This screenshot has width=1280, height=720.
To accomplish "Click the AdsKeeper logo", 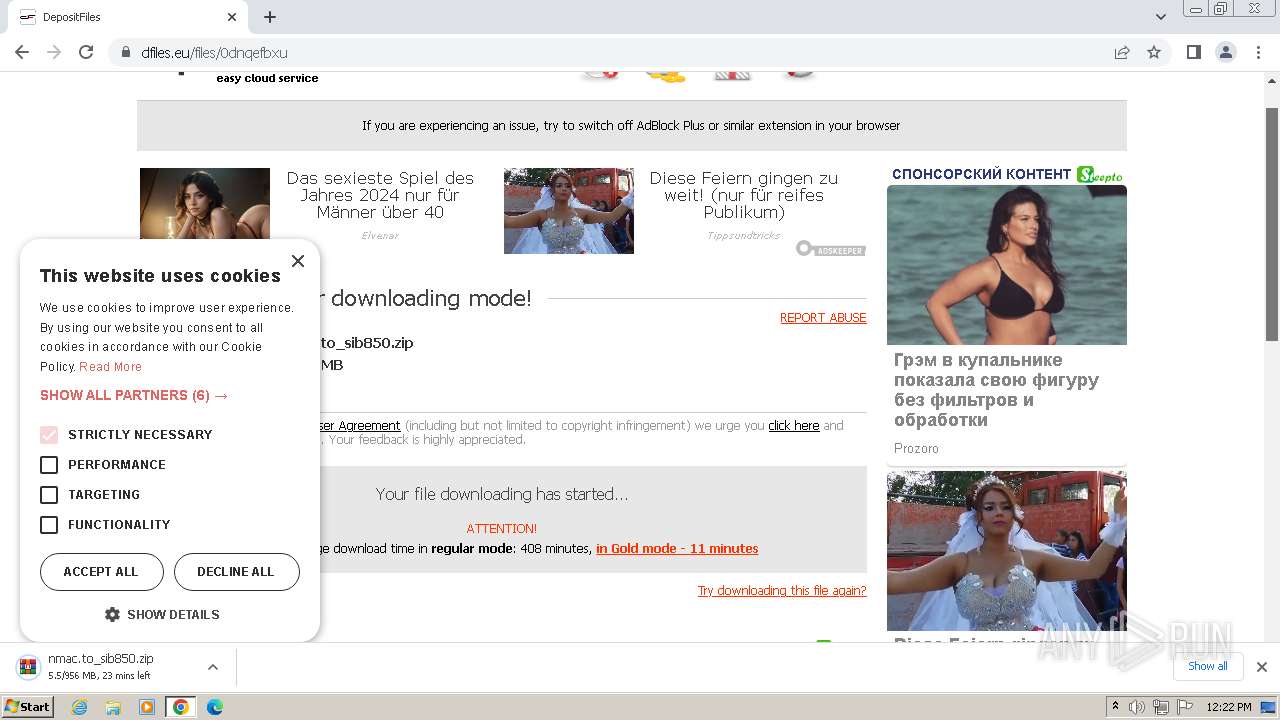I will point(831,249).
